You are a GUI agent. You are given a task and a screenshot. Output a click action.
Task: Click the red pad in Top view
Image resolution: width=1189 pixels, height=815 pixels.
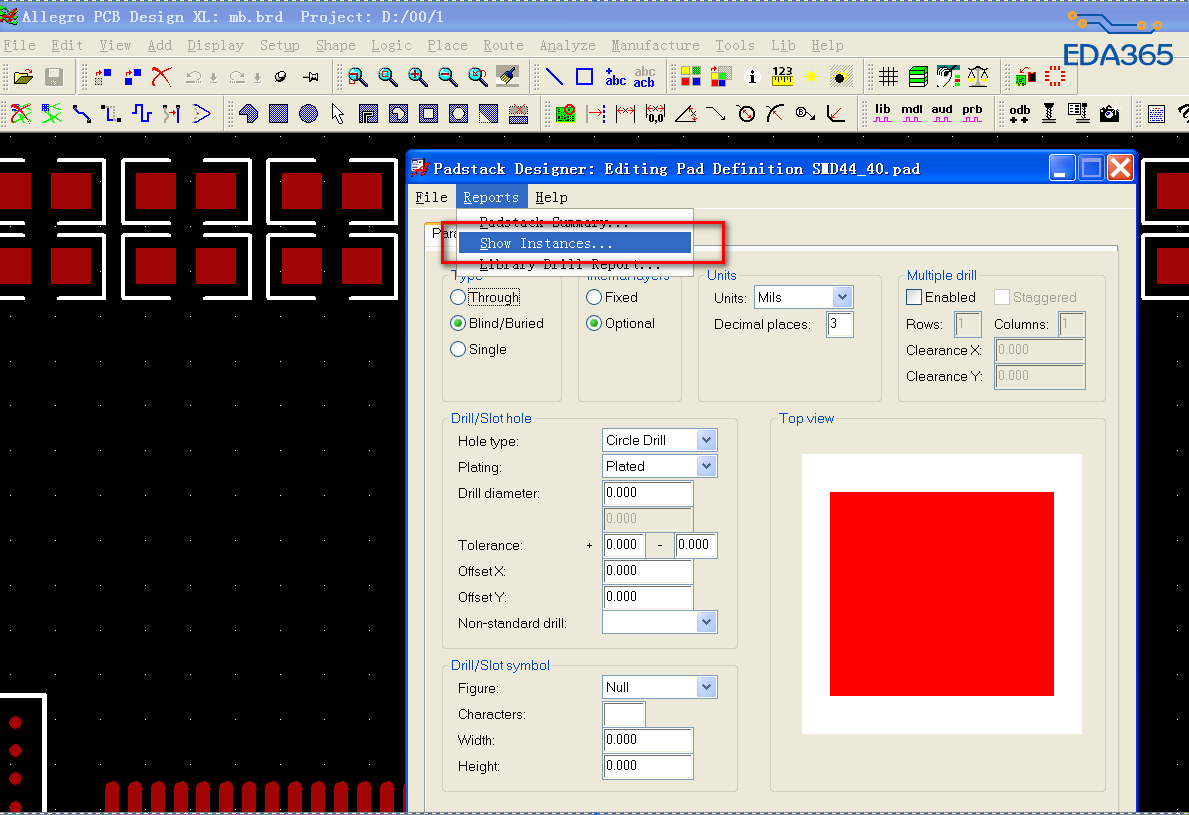(941, 593)
